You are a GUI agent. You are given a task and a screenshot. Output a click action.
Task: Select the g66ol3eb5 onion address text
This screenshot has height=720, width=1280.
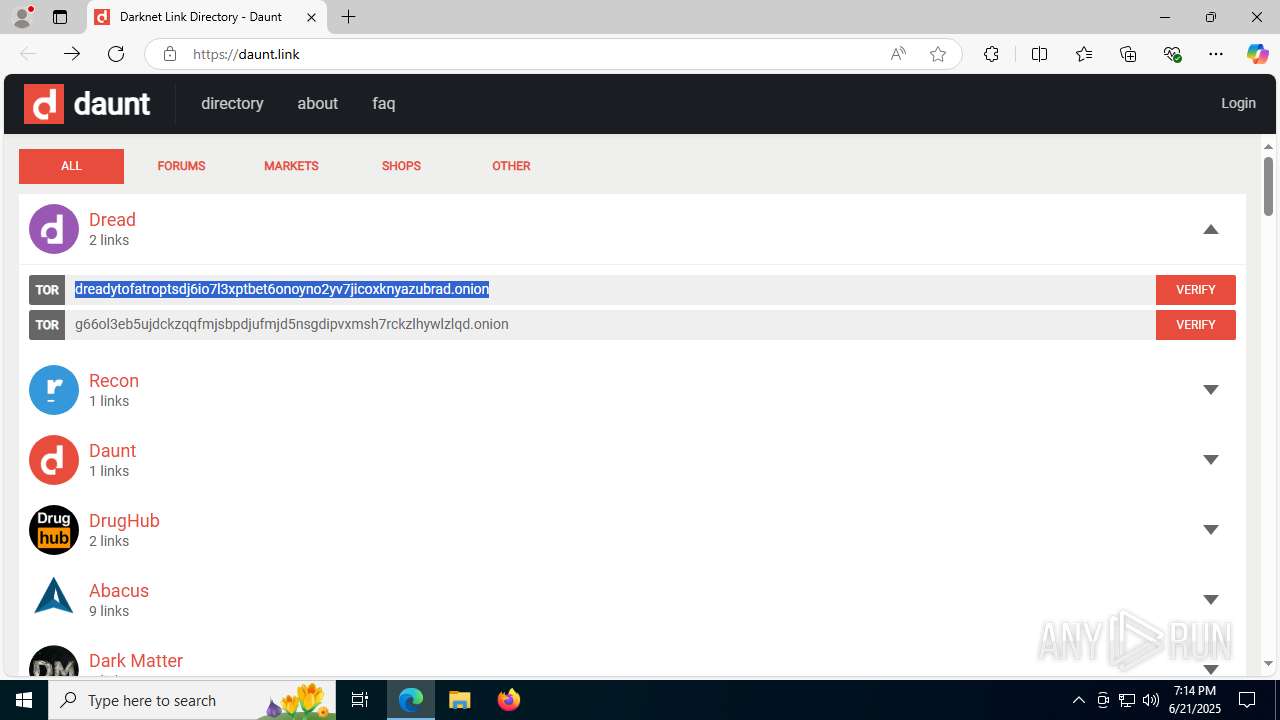pyautogui.click(x=292, y=324)
